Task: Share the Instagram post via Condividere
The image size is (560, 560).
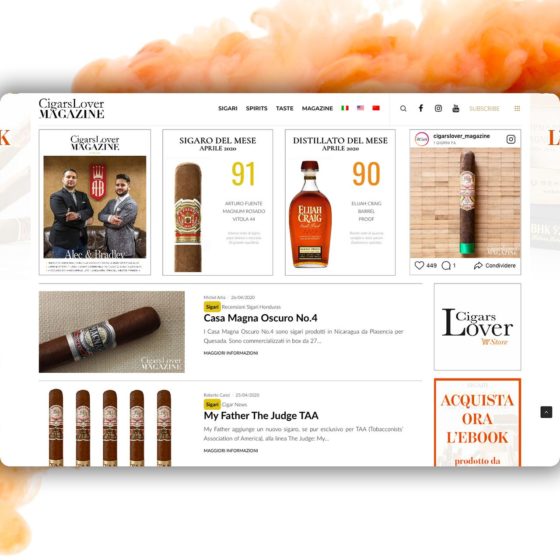Action: click(x=495, y=265)
